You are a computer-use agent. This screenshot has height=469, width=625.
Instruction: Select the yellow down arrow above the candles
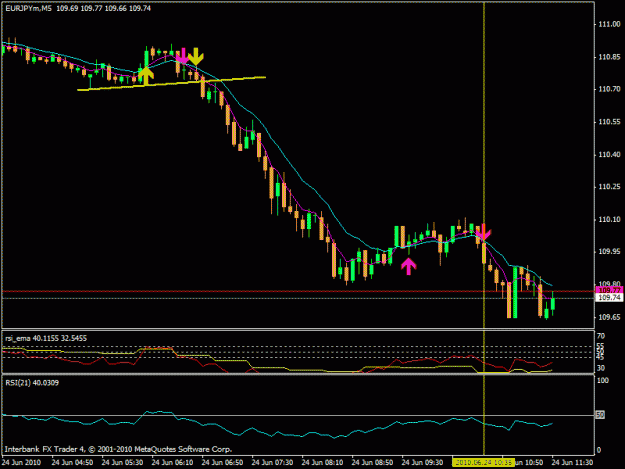(196, 57)
